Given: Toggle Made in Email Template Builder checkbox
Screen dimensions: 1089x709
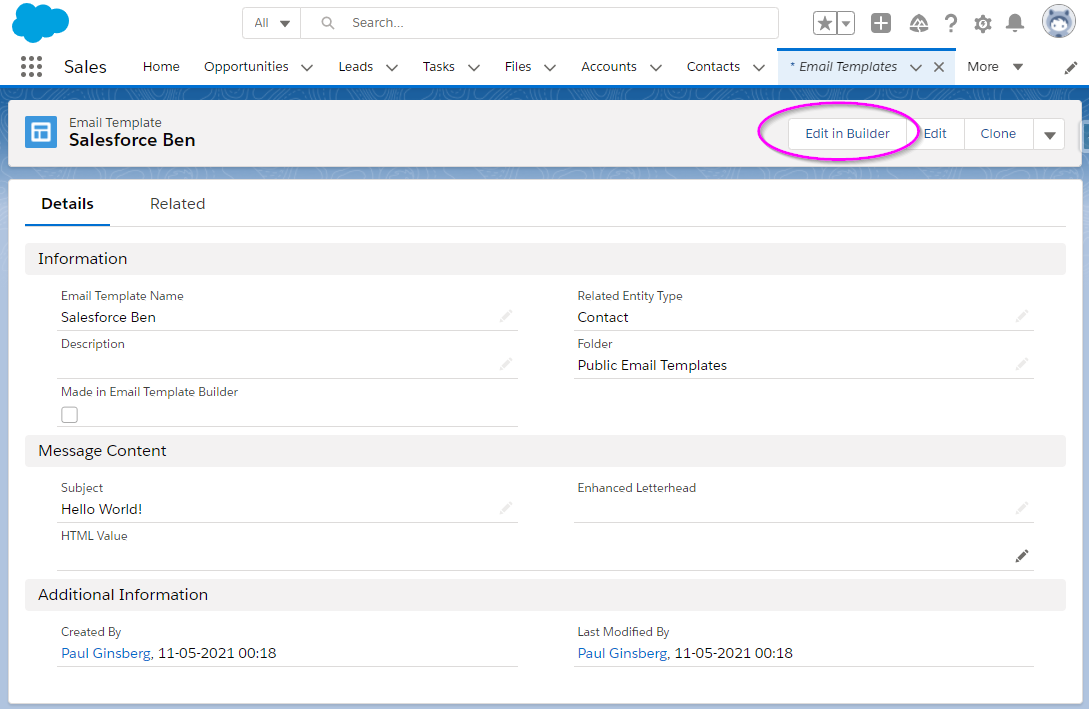Looking at the screenshot, I should click(69, 415).
